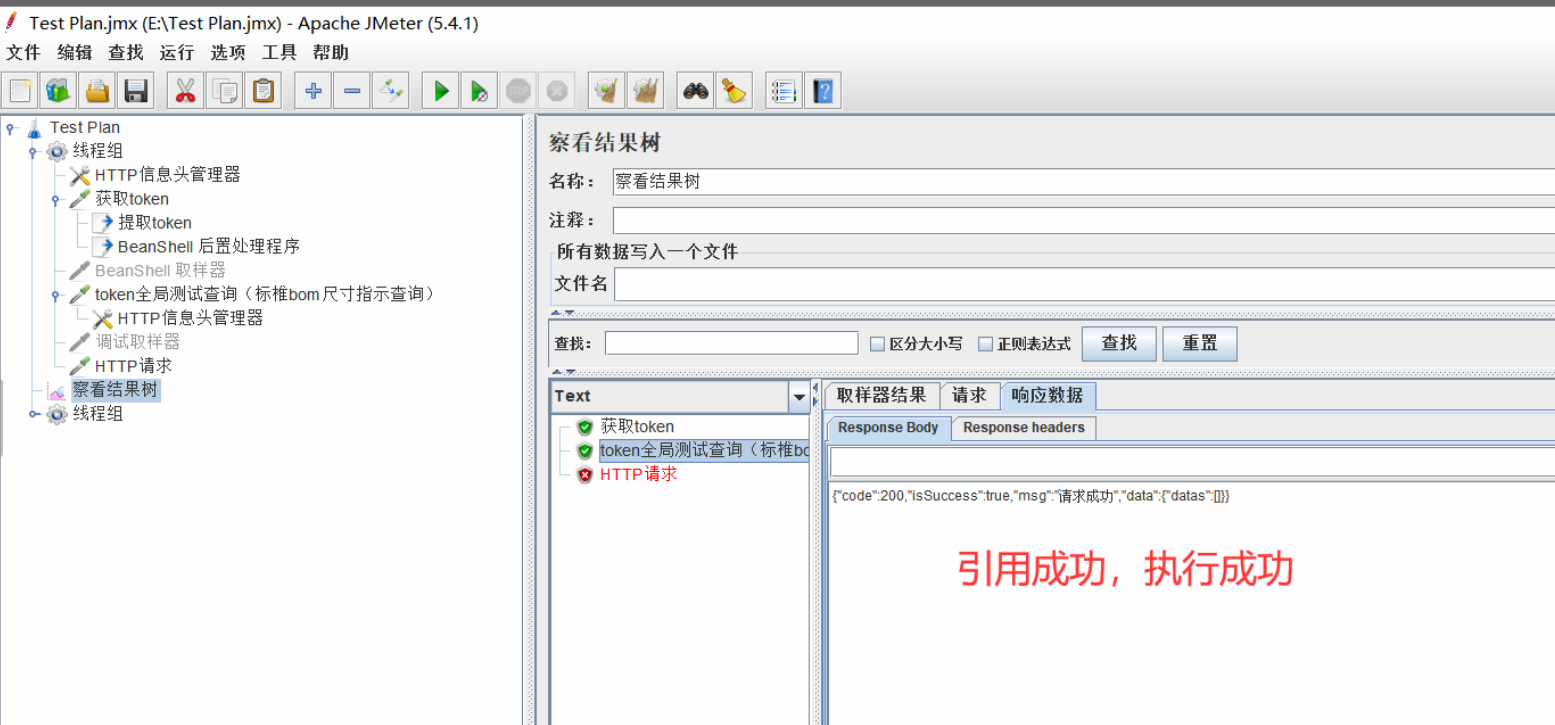The image size is (1555, 725).
Task: Select HTTP信息头管理器 directly under 线程组
Action: click(168, 175)
